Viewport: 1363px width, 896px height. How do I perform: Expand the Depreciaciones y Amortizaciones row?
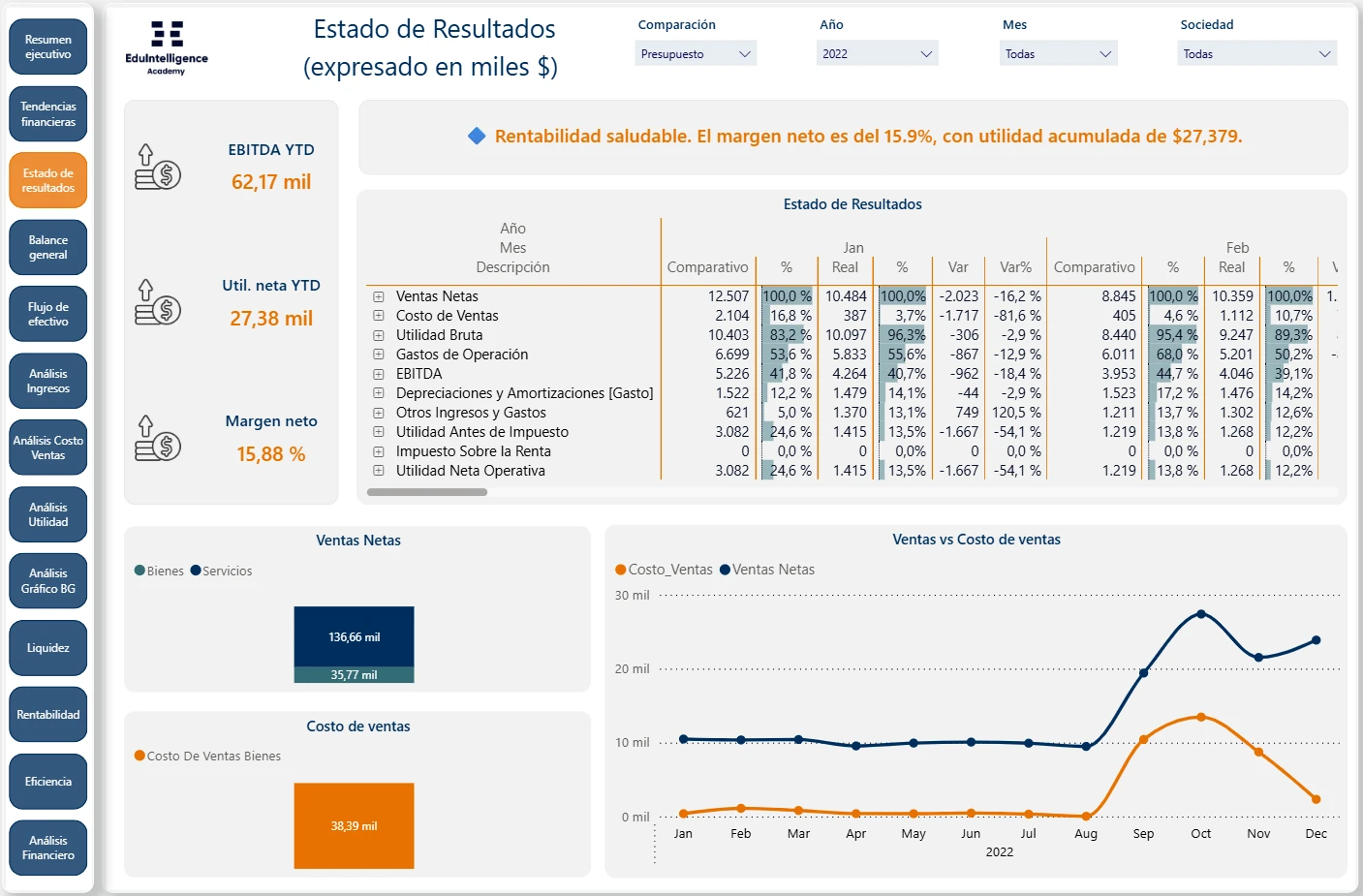[x=379, y=393]
